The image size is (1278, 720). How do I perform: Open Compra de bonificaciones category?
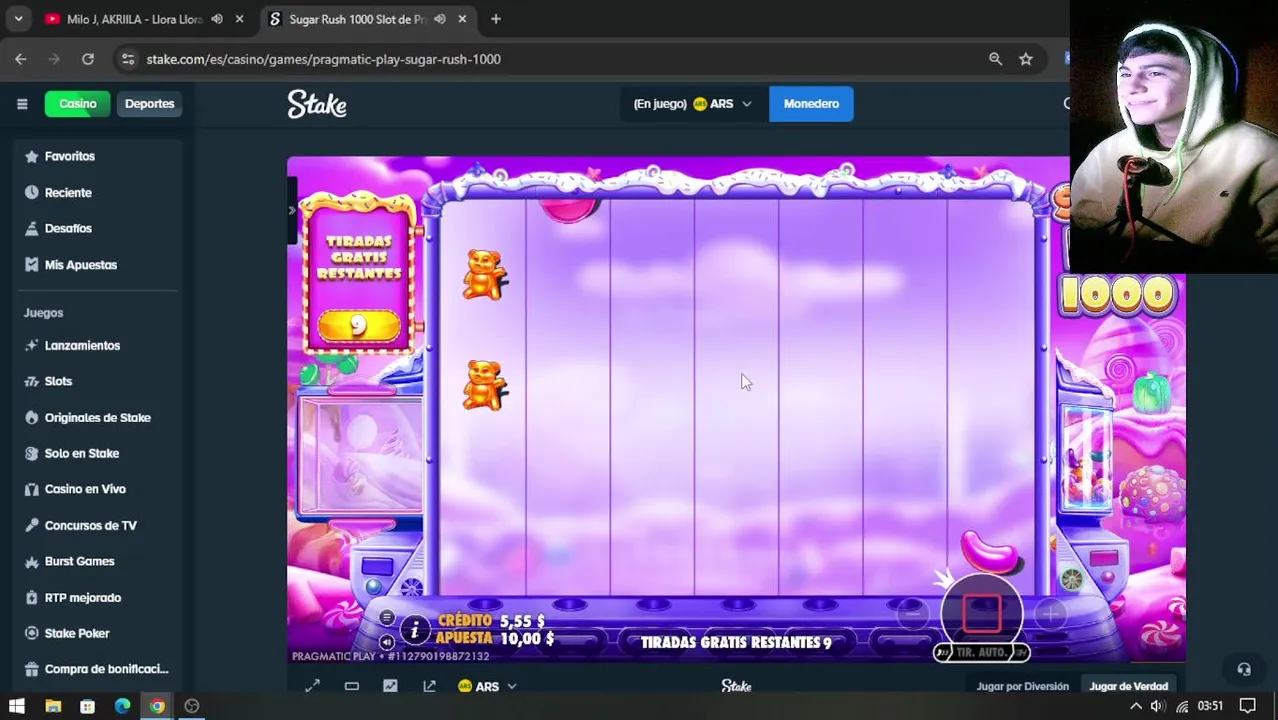pos(96,669)
